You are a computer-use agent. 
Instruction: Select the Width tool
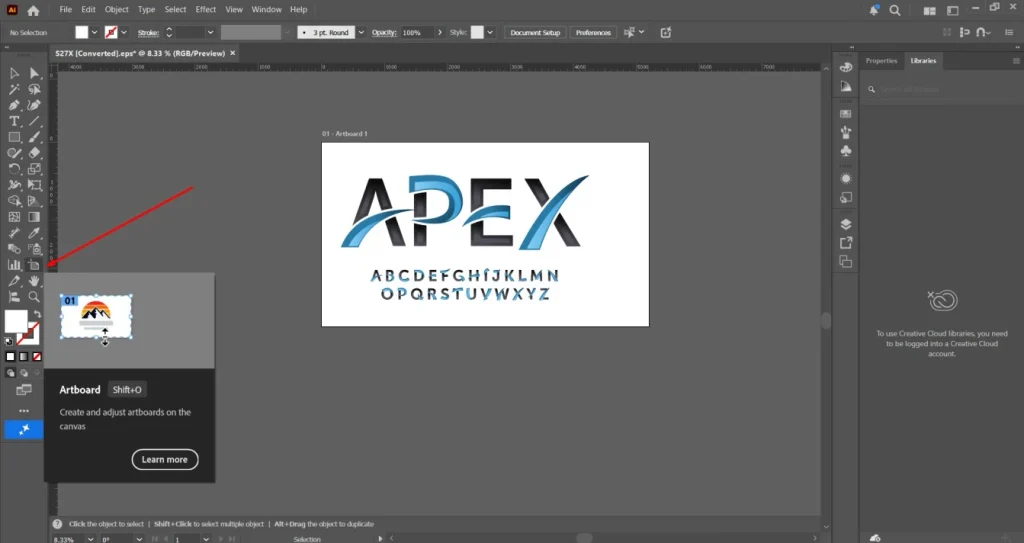[14, 185]
